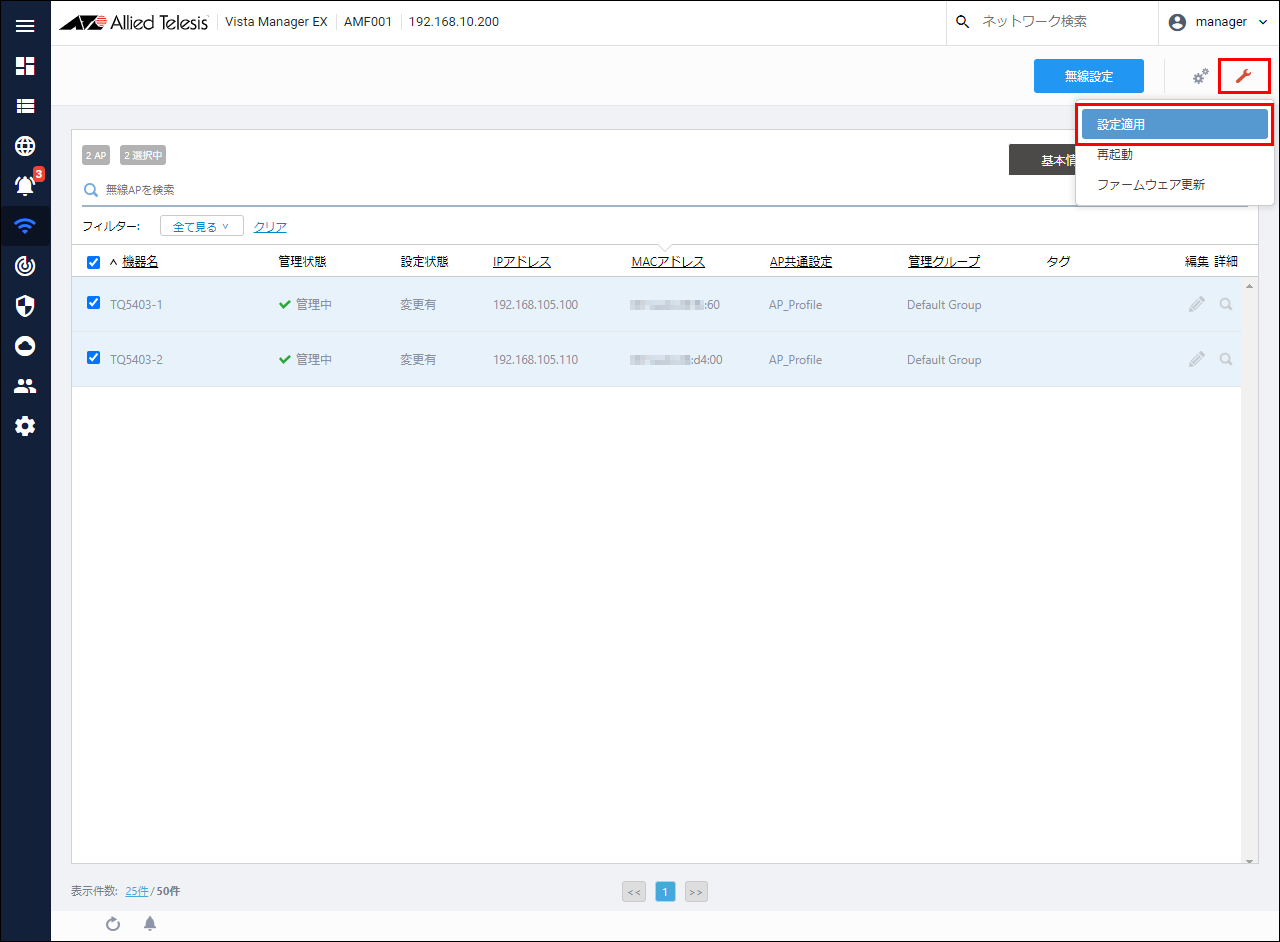Open the dashboard icon in sidebar

[25, 66]
